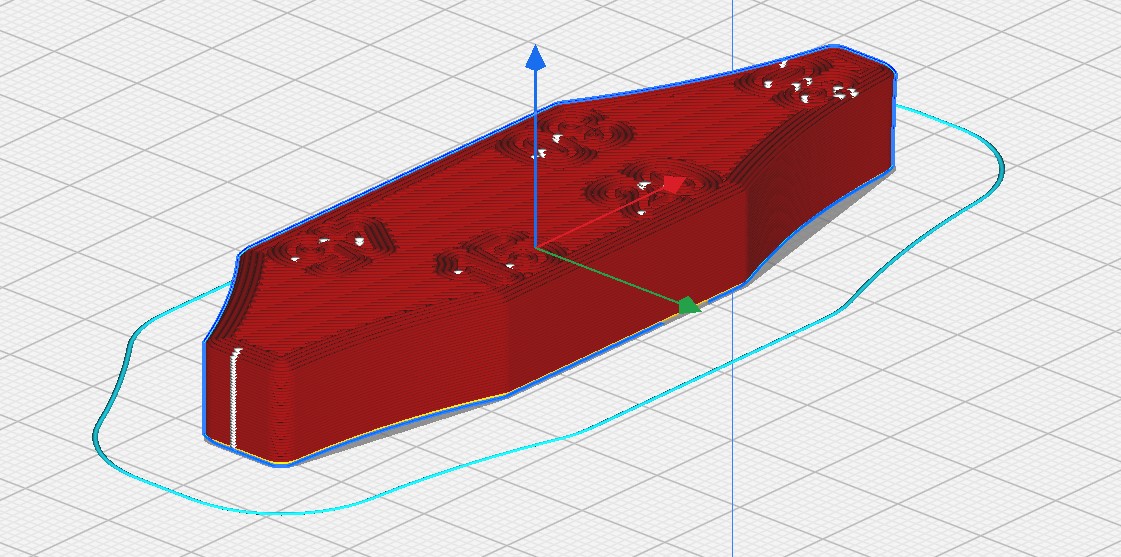Click the white seam line on the model's front corner
1121x557 pixels.
click(x=233, y=399)
